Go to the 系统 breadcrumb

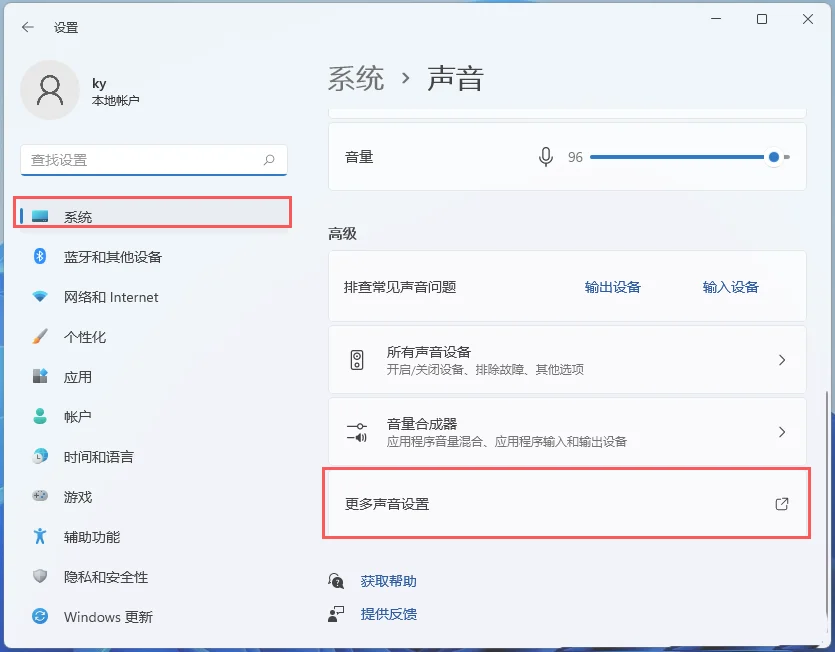tap(356, 78)
